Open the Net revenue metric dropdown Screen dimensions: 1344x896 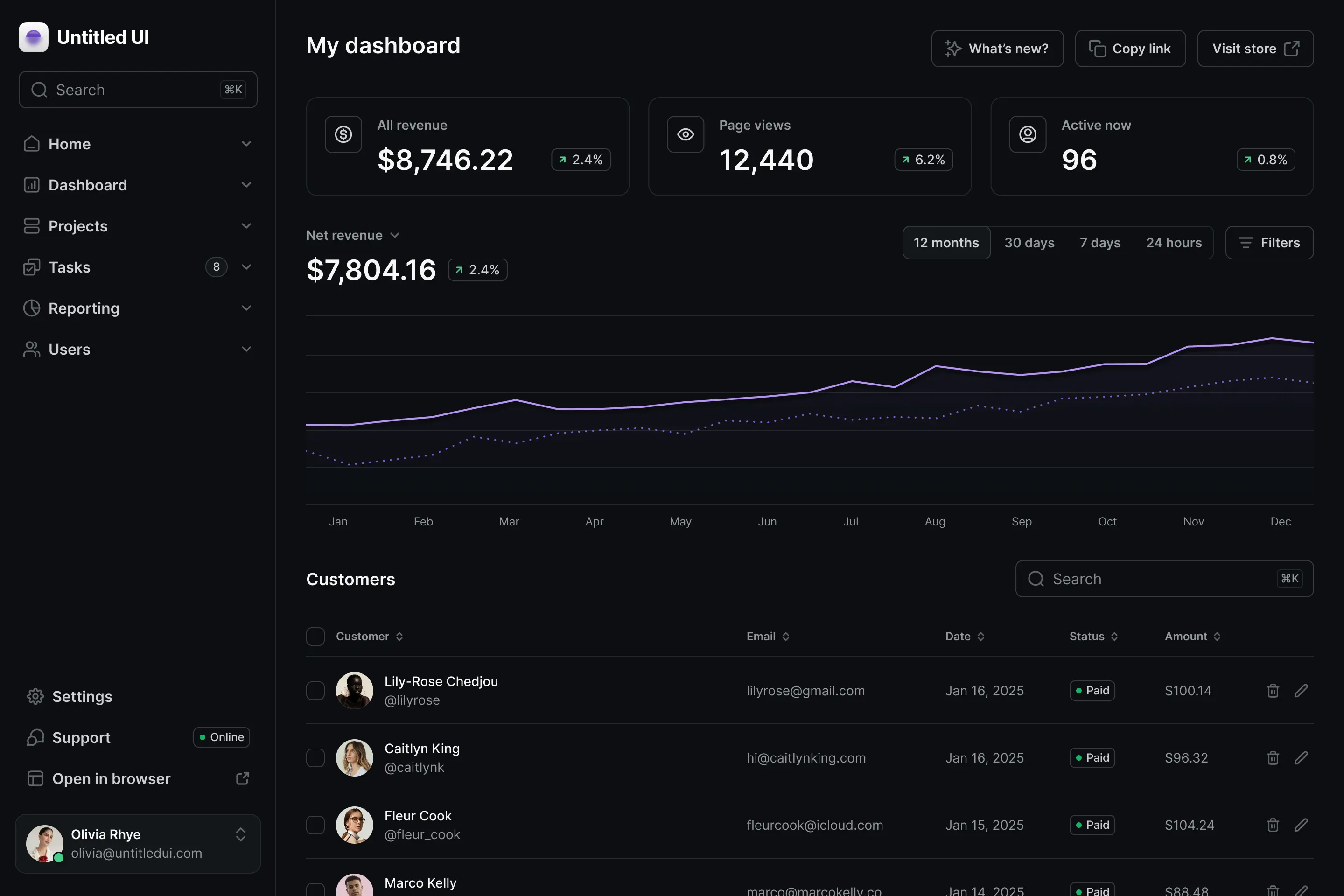(x=395, y=235)
